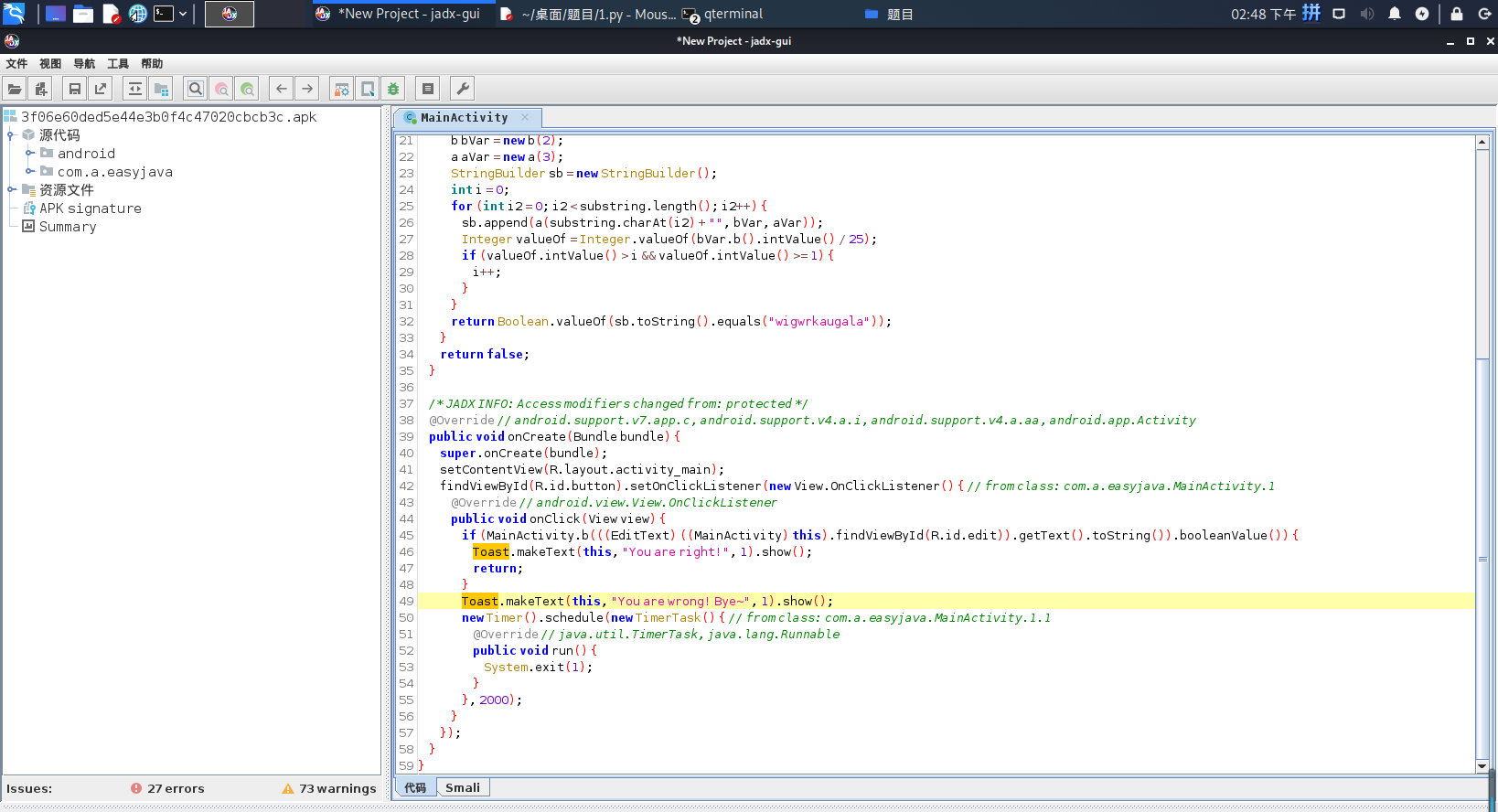The height and width of the screenshot is (812, 1498).
Task: Expand the 资源文件 tree node
Action: 11,190
